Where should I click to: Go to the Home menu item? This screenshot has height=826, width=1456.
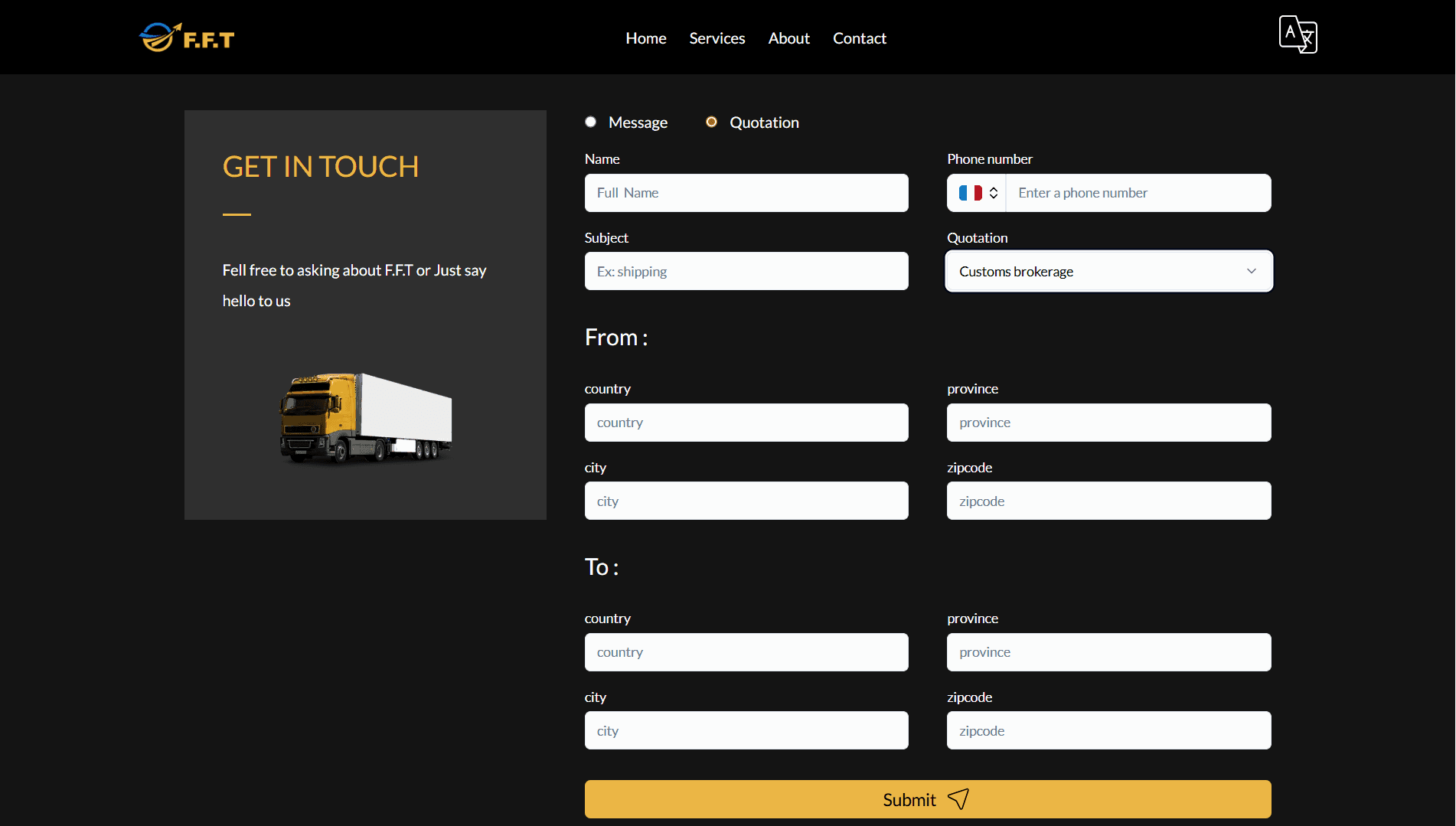(x=645, y=38)
